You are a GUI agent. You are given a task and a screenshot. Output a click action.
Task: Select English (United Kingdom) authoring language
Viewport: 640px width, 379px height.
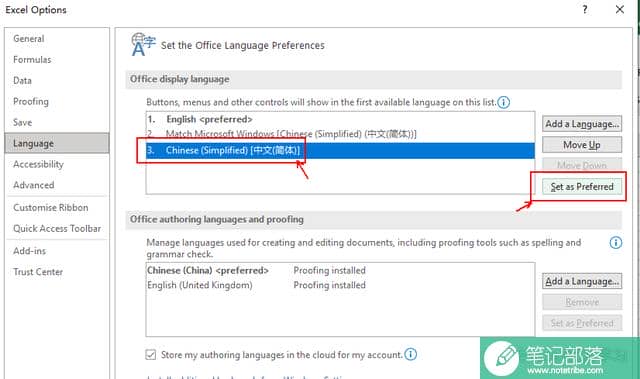[x=200, y=285]
